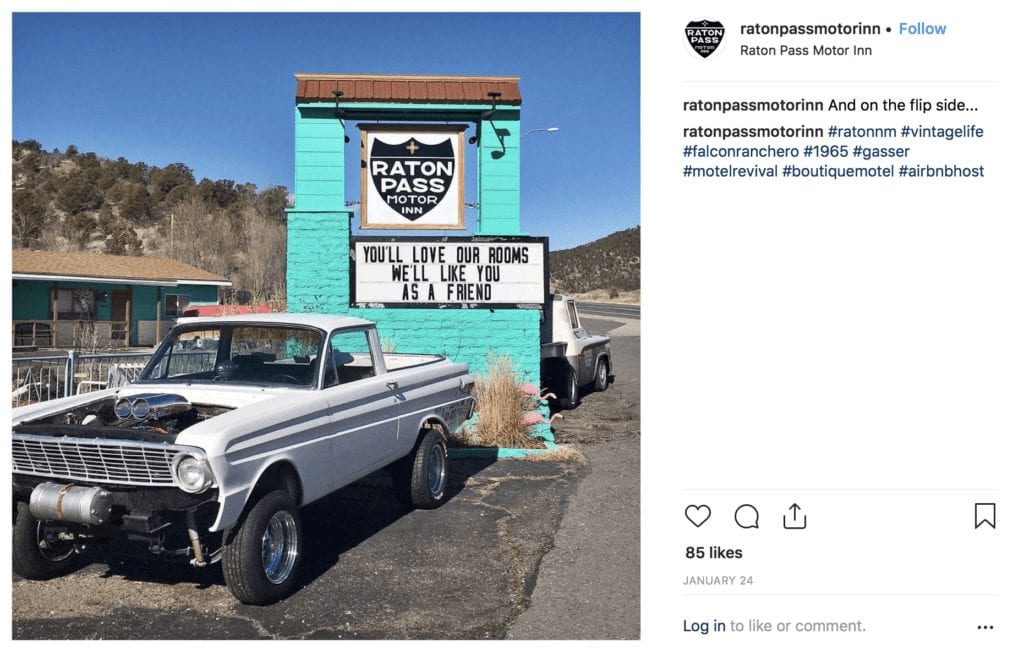Open comments using the speech bubble icon
This screenshot has width=1024, height=656.
[x=746, y=516]
